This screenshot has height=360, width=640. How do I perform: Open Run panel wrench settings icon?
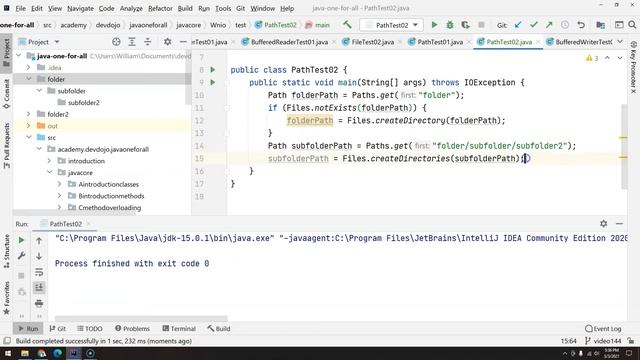click(x=22, y=256)
